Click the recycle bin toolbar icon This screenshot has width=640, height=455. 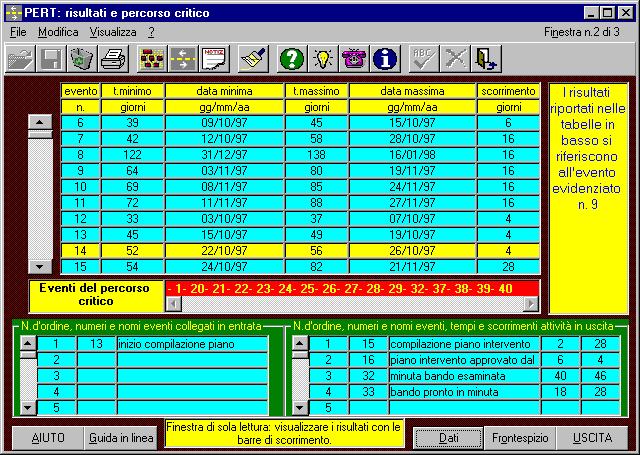(x=82, y=59)
